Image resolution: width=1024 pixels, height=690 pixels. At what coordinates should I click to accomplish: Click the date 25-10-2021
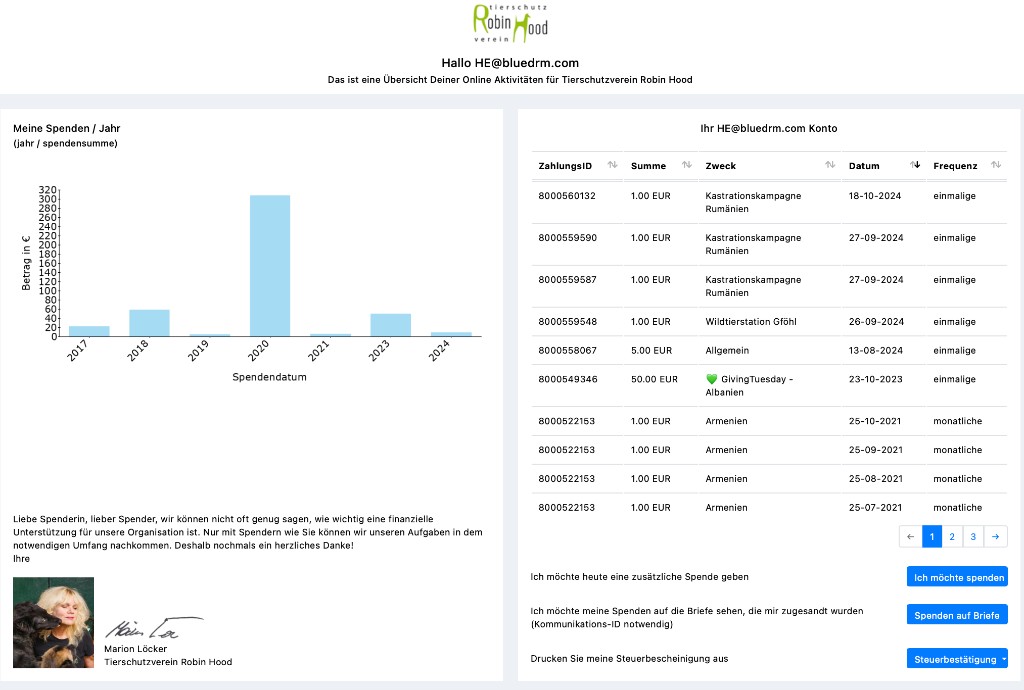pyautogui.click(x=875, y=421)
